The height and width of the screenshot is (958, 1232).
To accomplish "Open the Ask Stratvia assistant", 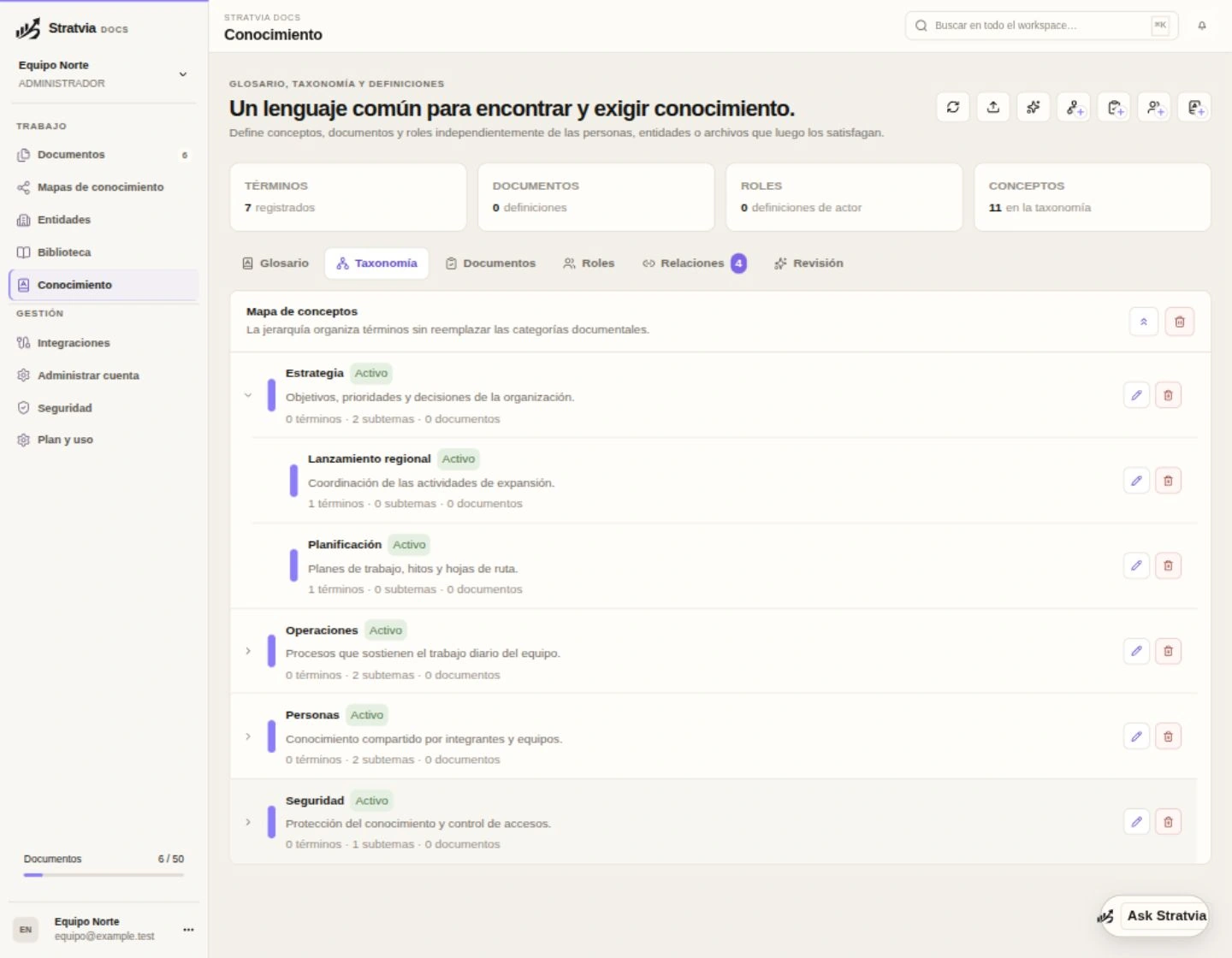I will (1154, 916).
